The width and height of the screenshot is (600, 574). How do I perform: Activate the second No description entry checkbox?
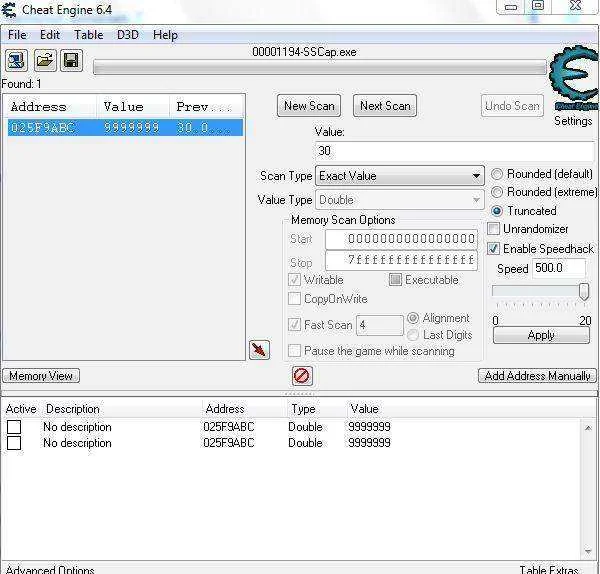coord(14,443)
